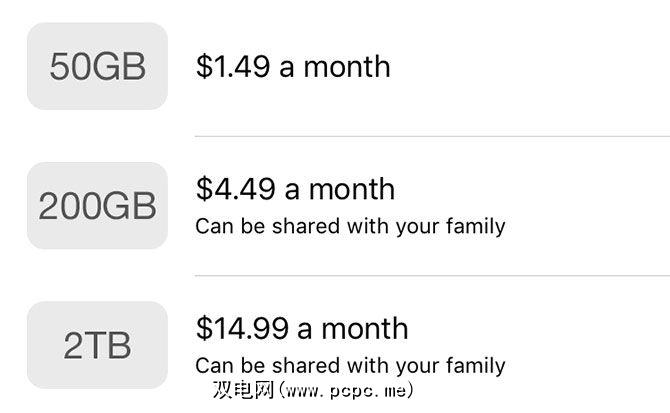Choose the 2TB storage badge

point(97,345)
